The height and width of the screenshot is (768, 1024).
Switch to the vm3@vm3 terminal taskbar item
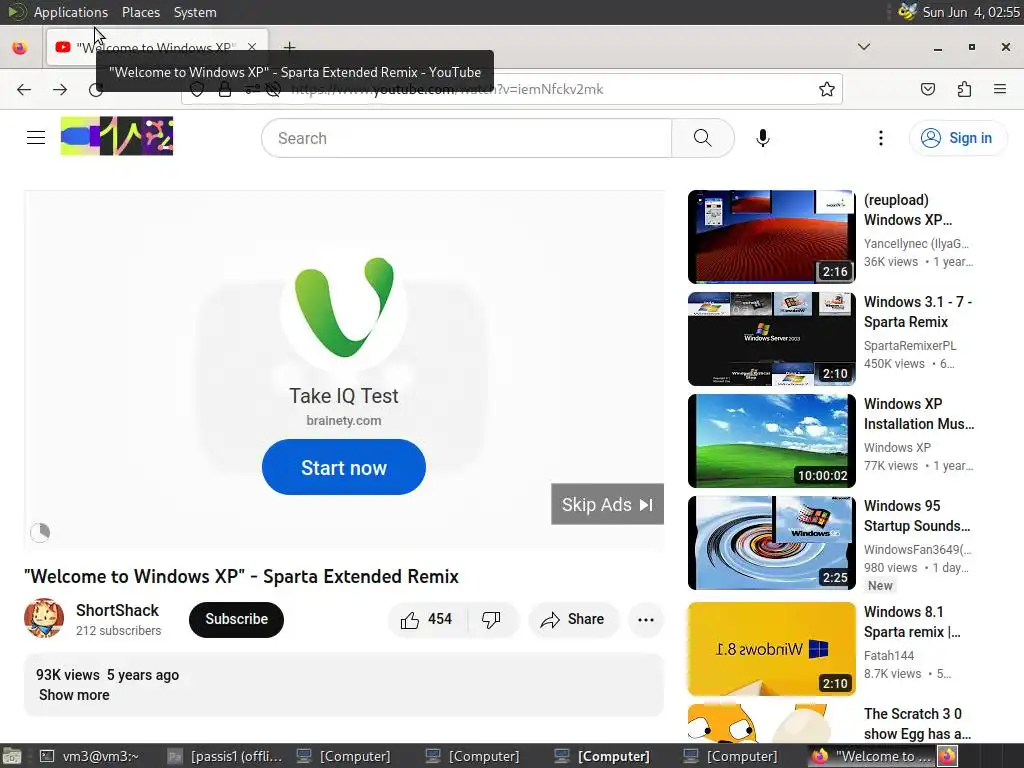coord(90,756)
